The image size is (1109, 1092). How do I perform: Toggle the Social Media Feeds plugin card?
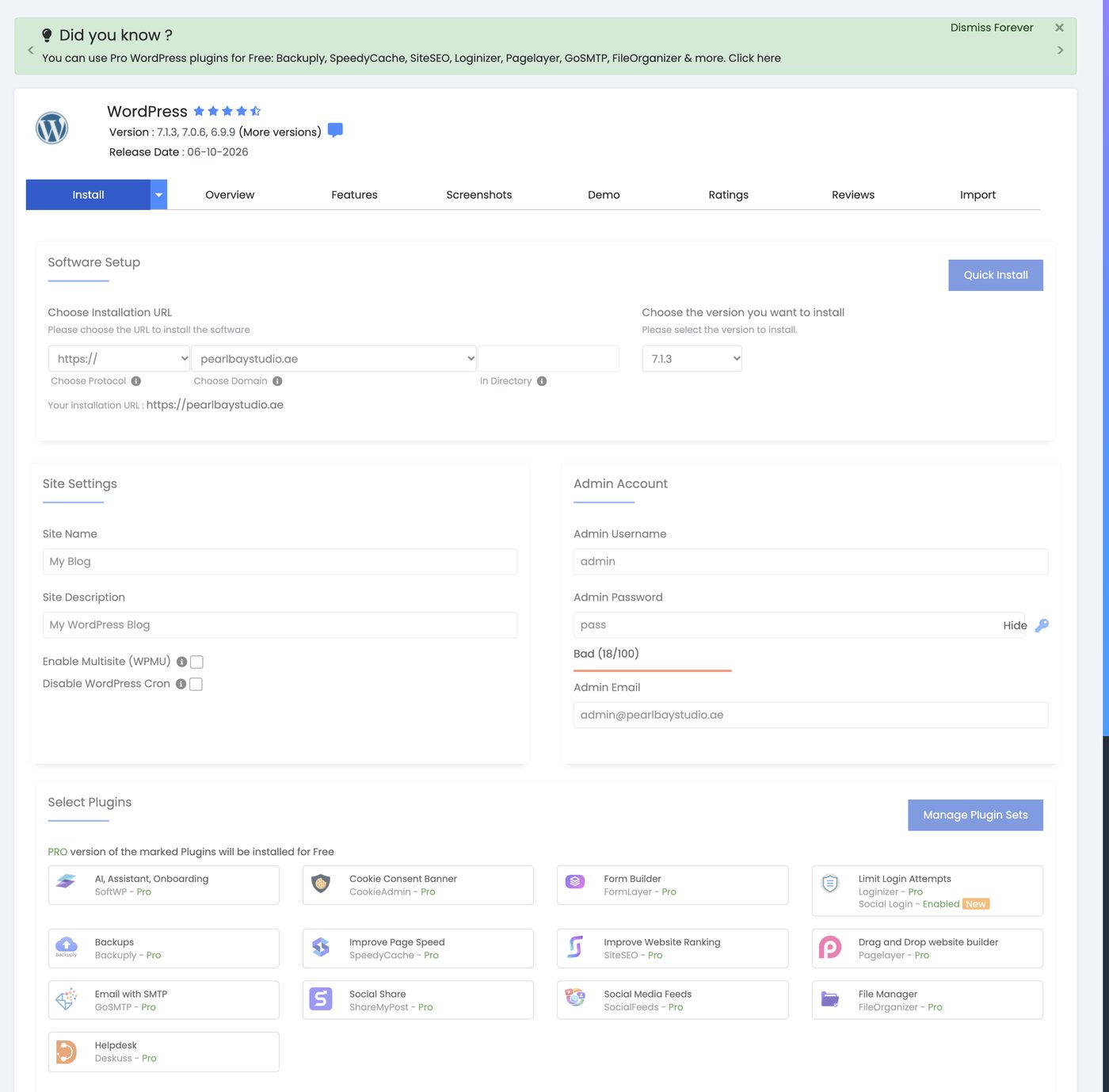click(673, 1000)
